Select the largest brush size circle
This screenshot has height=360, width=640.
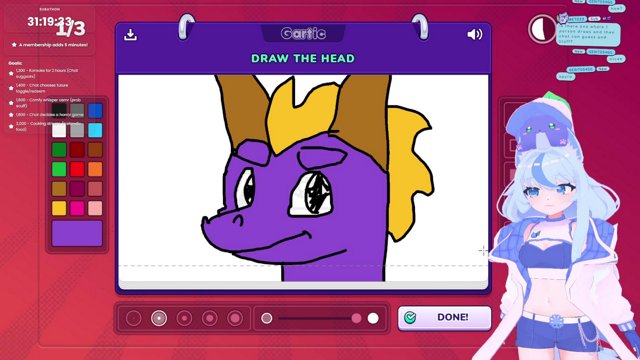[x=235, y=318]
